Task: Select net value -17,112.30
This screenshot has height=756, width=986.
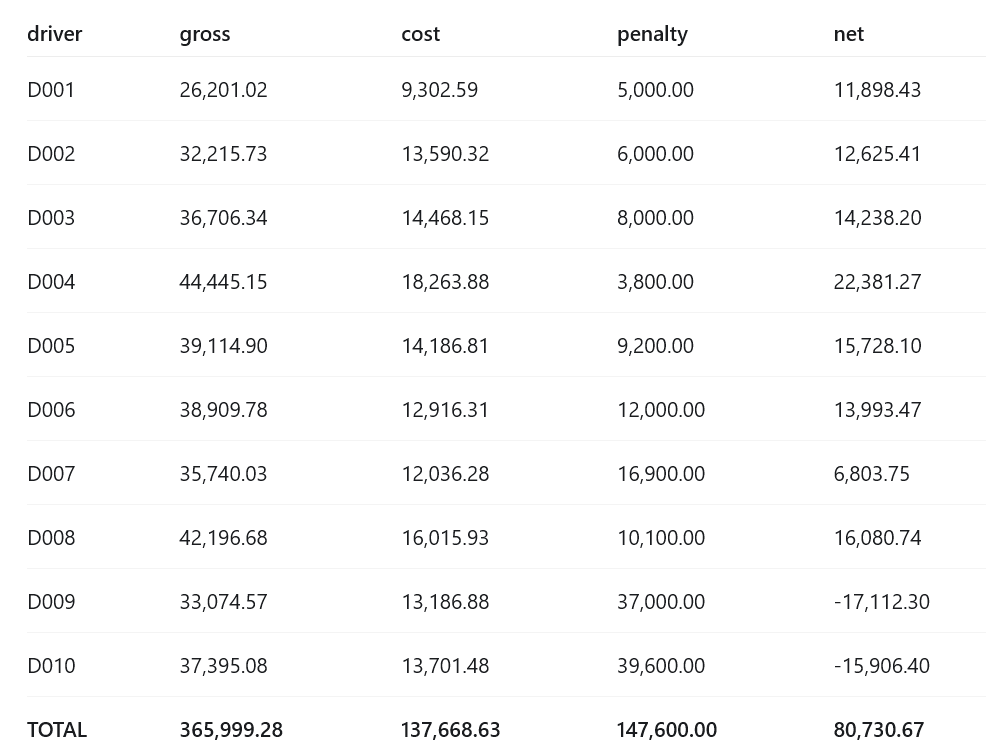Action: click(882, 602)
